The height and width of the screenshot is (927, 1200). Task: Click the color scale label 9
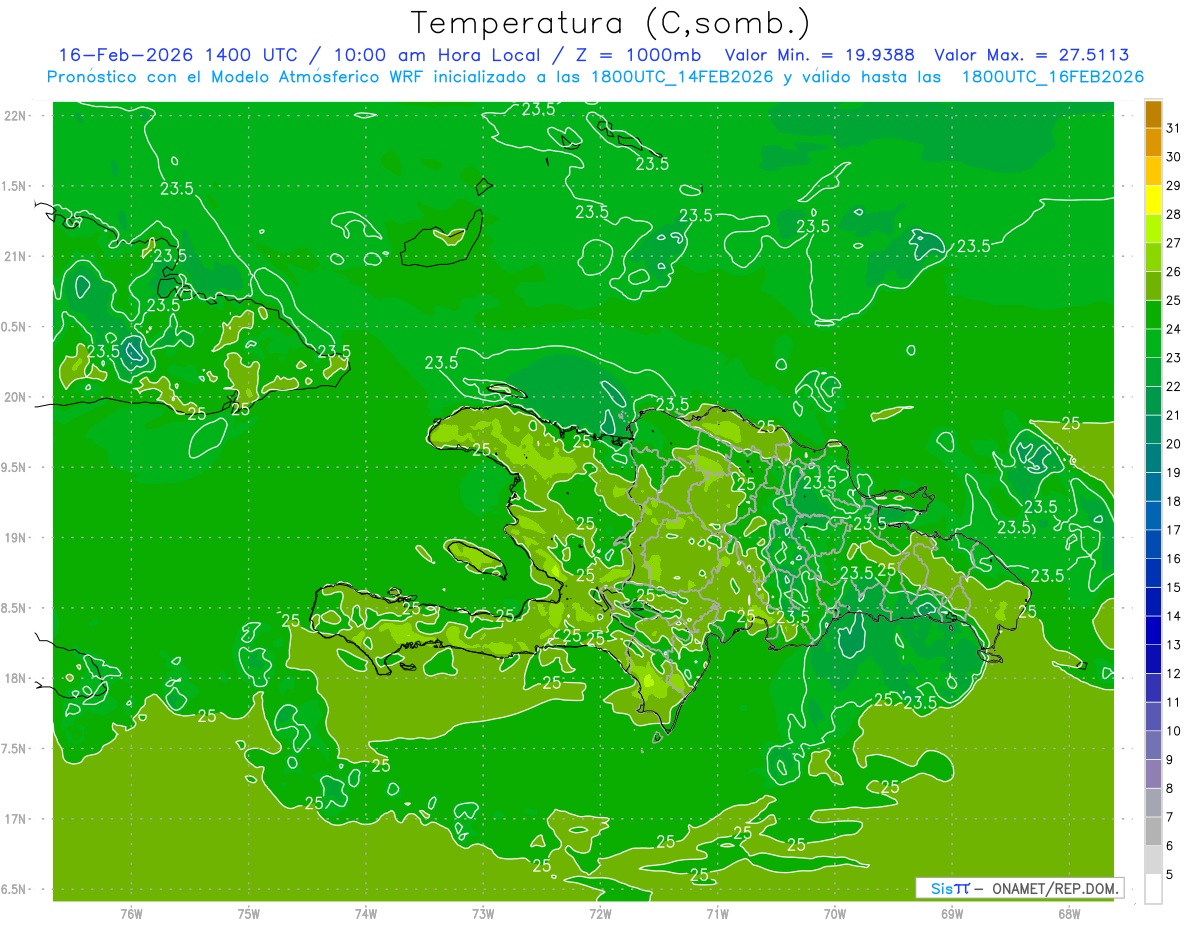click(1170, 760)
